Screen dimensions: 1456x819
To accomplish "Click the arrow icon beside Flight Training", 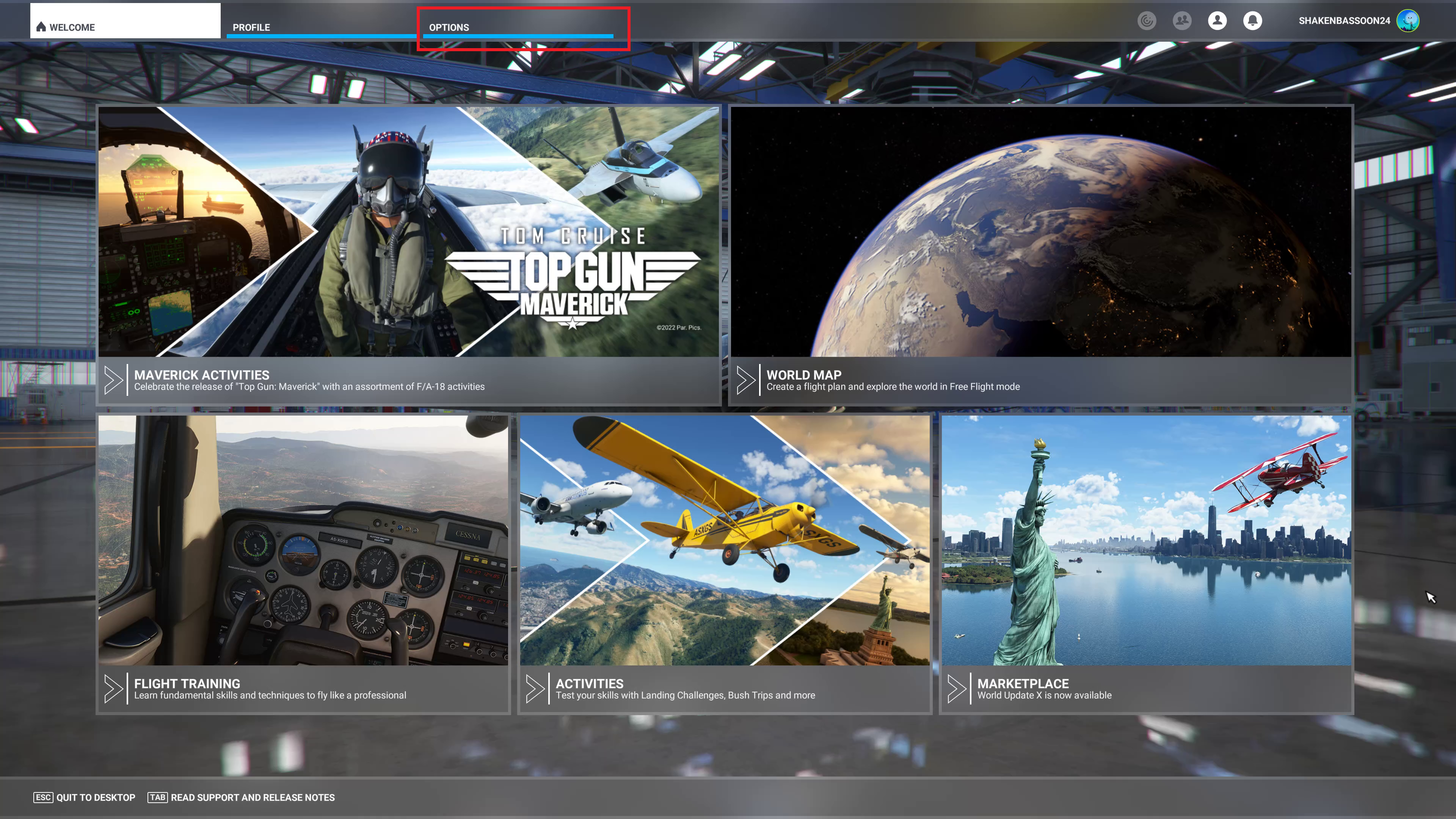I will click(x=114, y=689).
